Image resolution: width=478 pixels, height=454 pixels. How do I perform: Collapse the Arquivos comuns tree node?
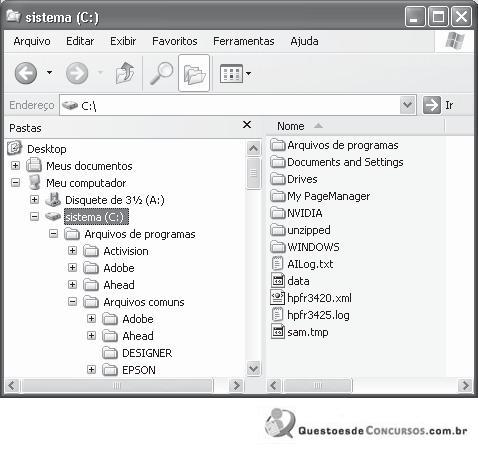72,302
